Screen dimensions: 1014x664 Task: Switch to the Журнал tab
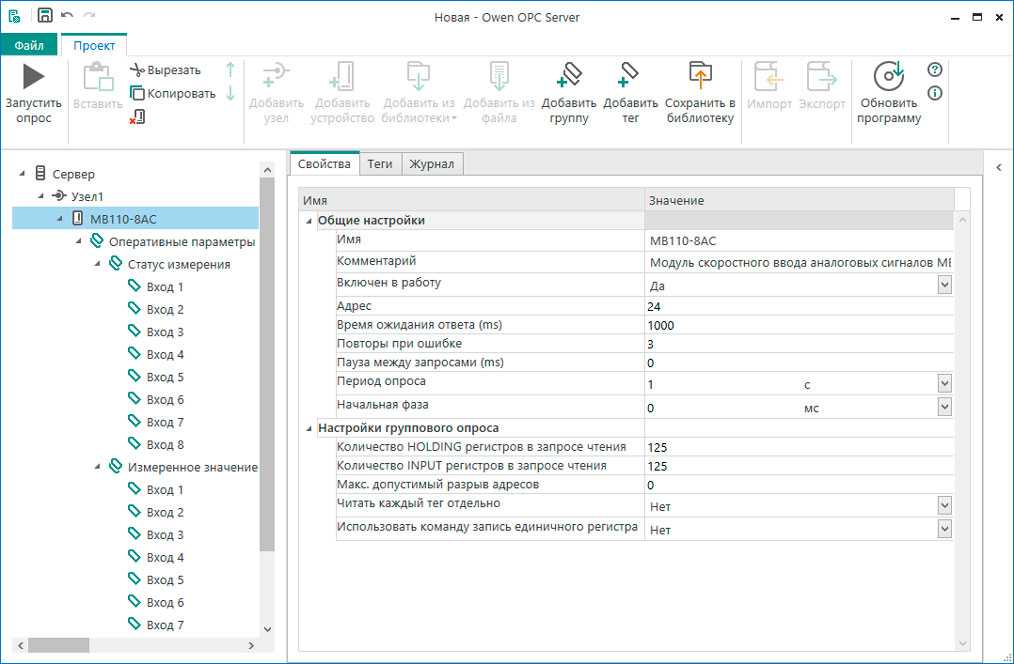[x=432, y=164]
